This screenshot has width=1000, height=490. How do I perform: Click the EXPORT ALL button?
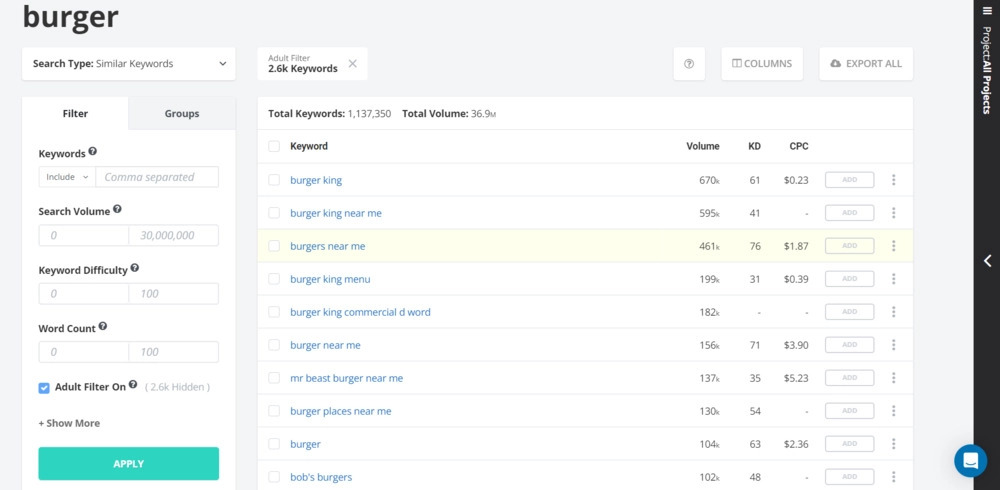[x=865, y=64]
